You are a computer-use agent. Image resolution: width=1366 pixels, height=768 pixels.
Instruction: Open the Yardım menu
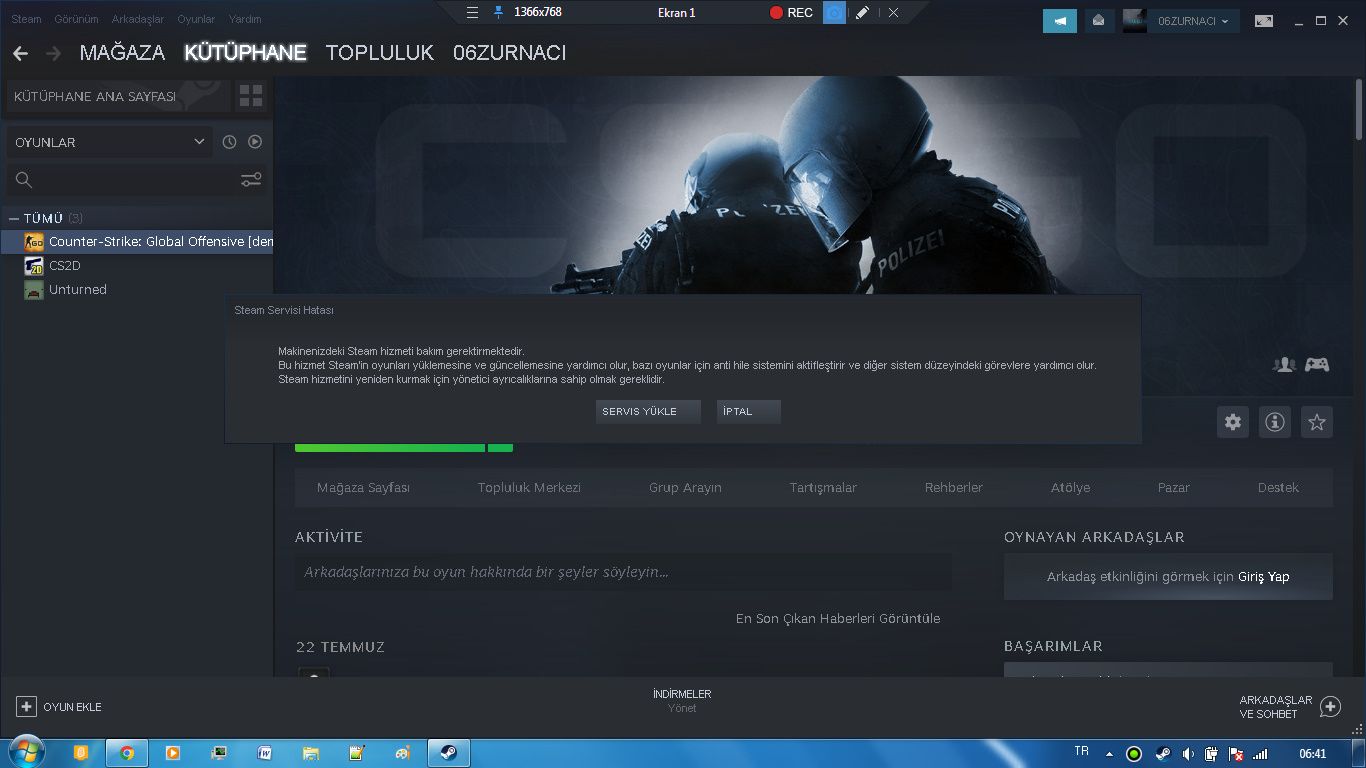245,19
